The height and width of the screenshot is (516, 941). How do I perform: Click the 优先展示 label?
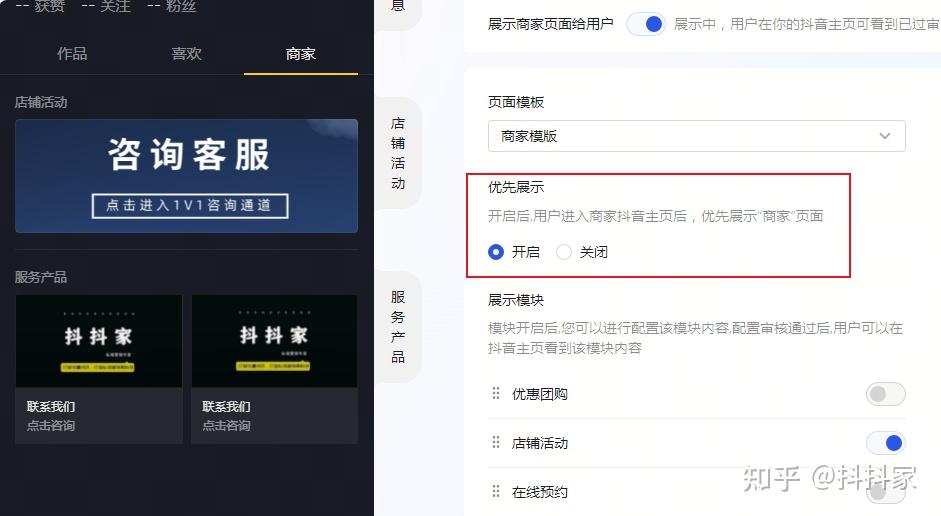tap(516, 187)
